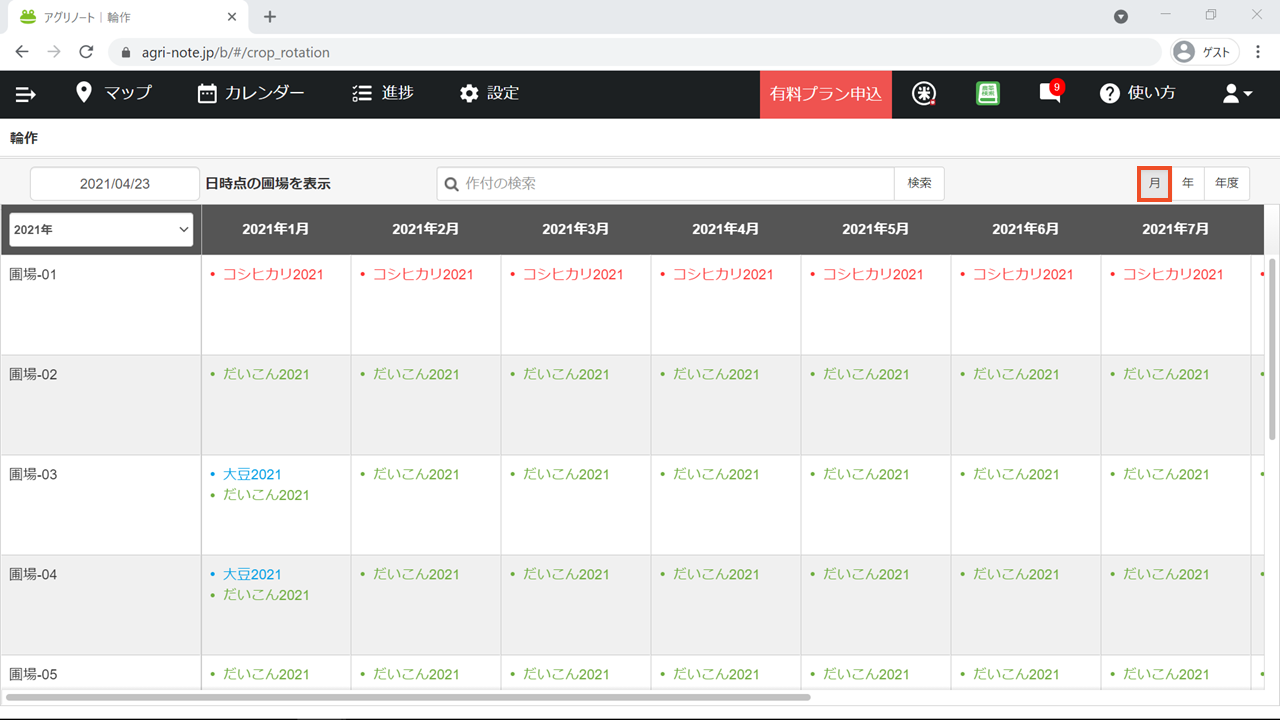Click the circular asterisk icon

point(924,93)
